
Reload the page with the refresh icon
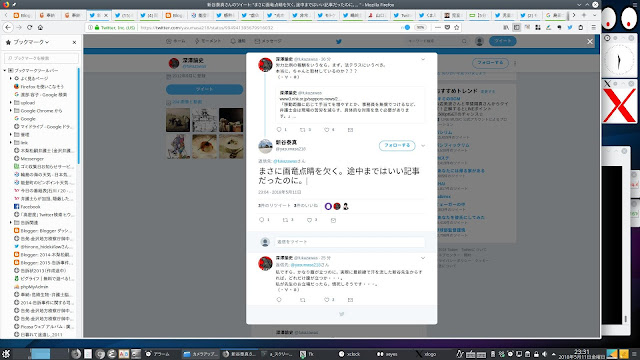[x=29, y=27]
